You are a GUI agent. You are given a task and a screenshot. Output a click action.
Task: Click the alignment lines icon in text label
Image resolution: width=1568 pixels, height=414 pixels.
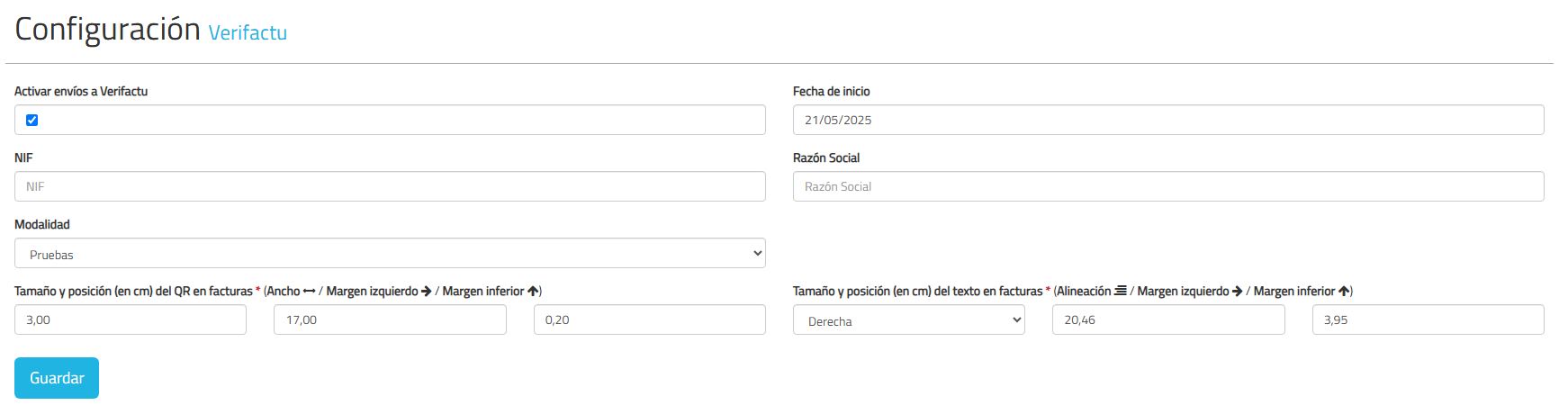pyautogui.click(x=1121, y=292)
